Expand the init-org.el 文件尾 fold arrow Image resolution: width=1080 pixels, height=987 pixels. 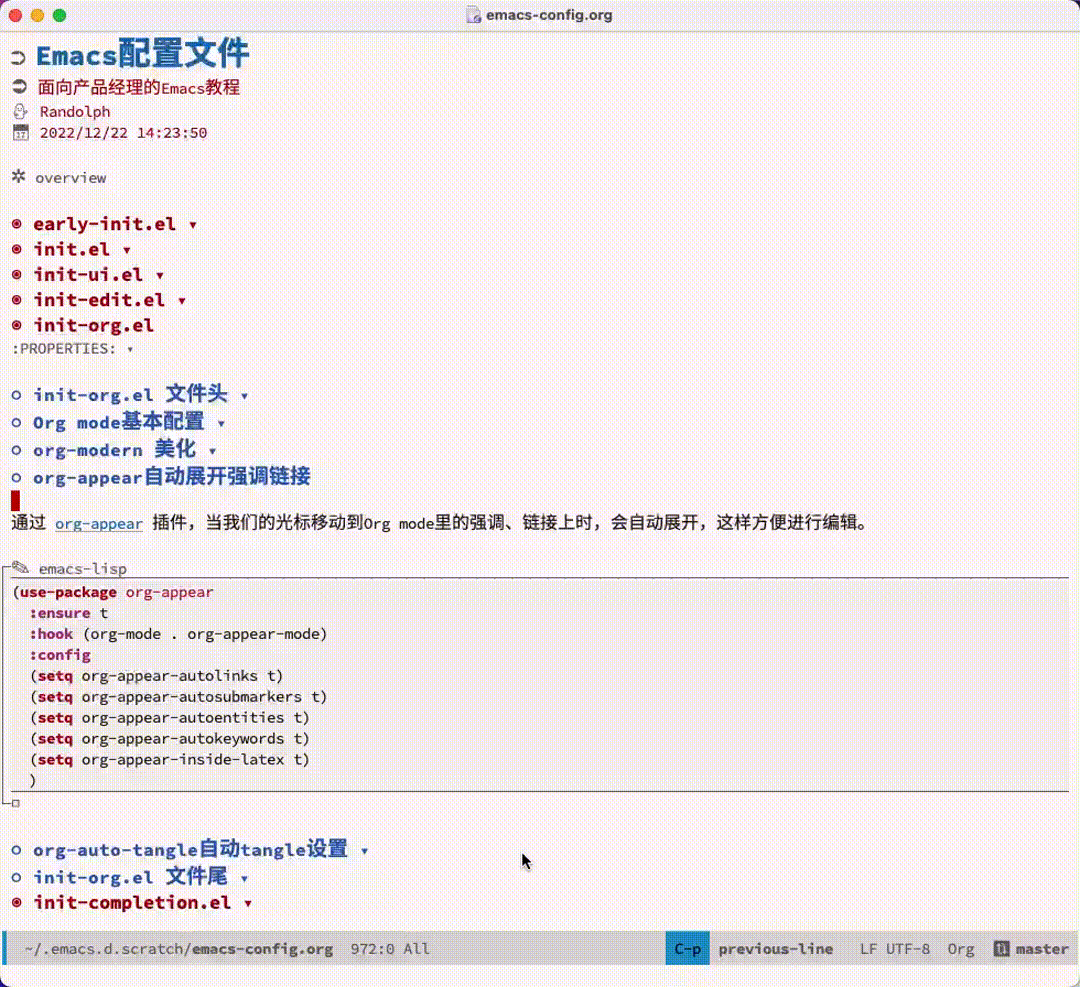(x=244, y=879)
